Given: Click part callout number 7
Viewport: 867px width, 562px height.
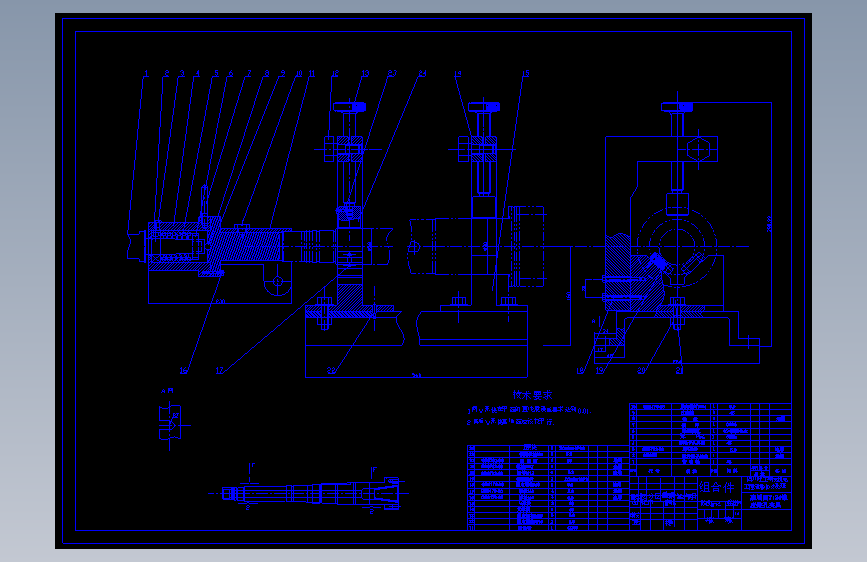Looking at the screenshot, I should coord(249,74).
